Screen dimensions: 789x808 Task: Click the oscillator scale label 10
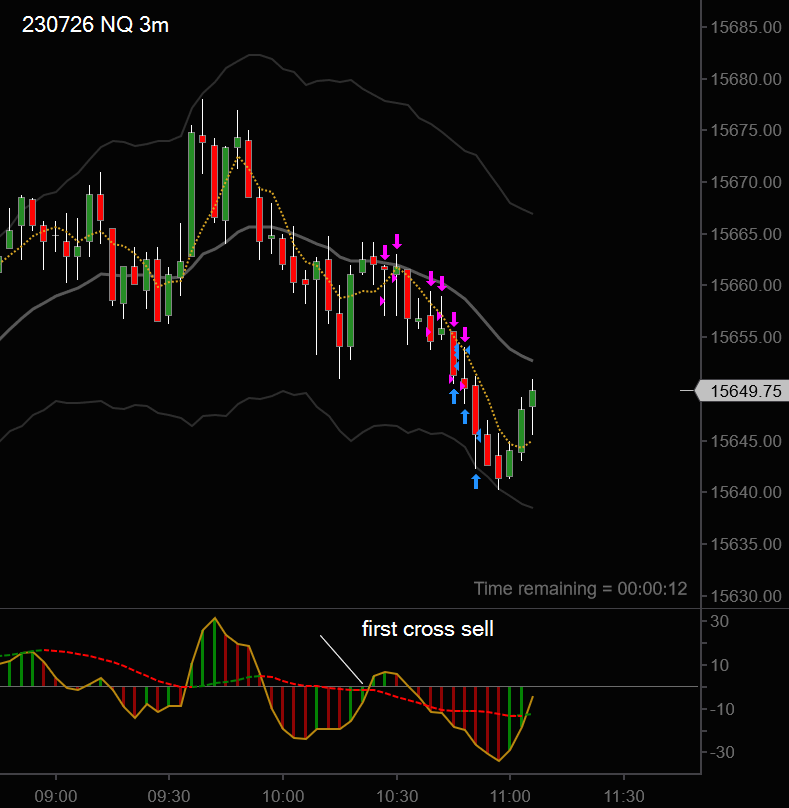719,665
